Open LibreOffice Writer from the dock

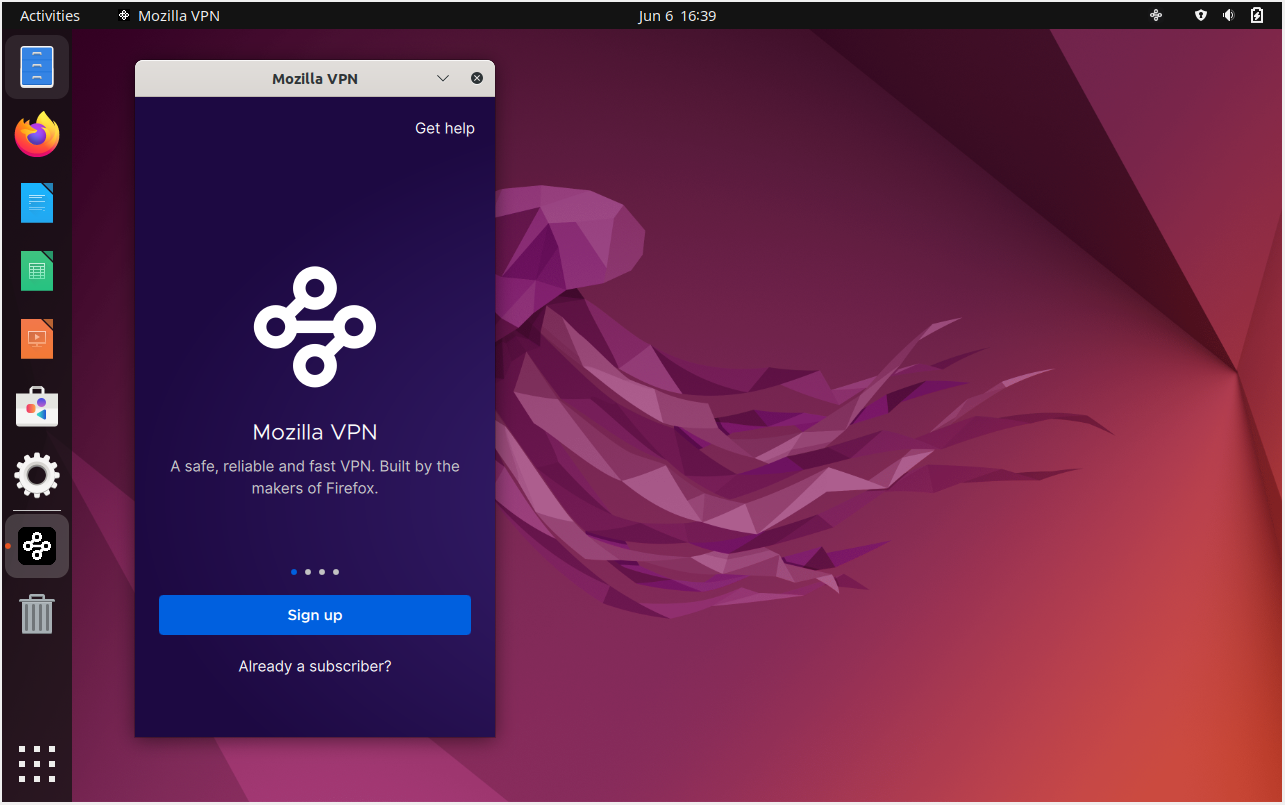point(37,203)
